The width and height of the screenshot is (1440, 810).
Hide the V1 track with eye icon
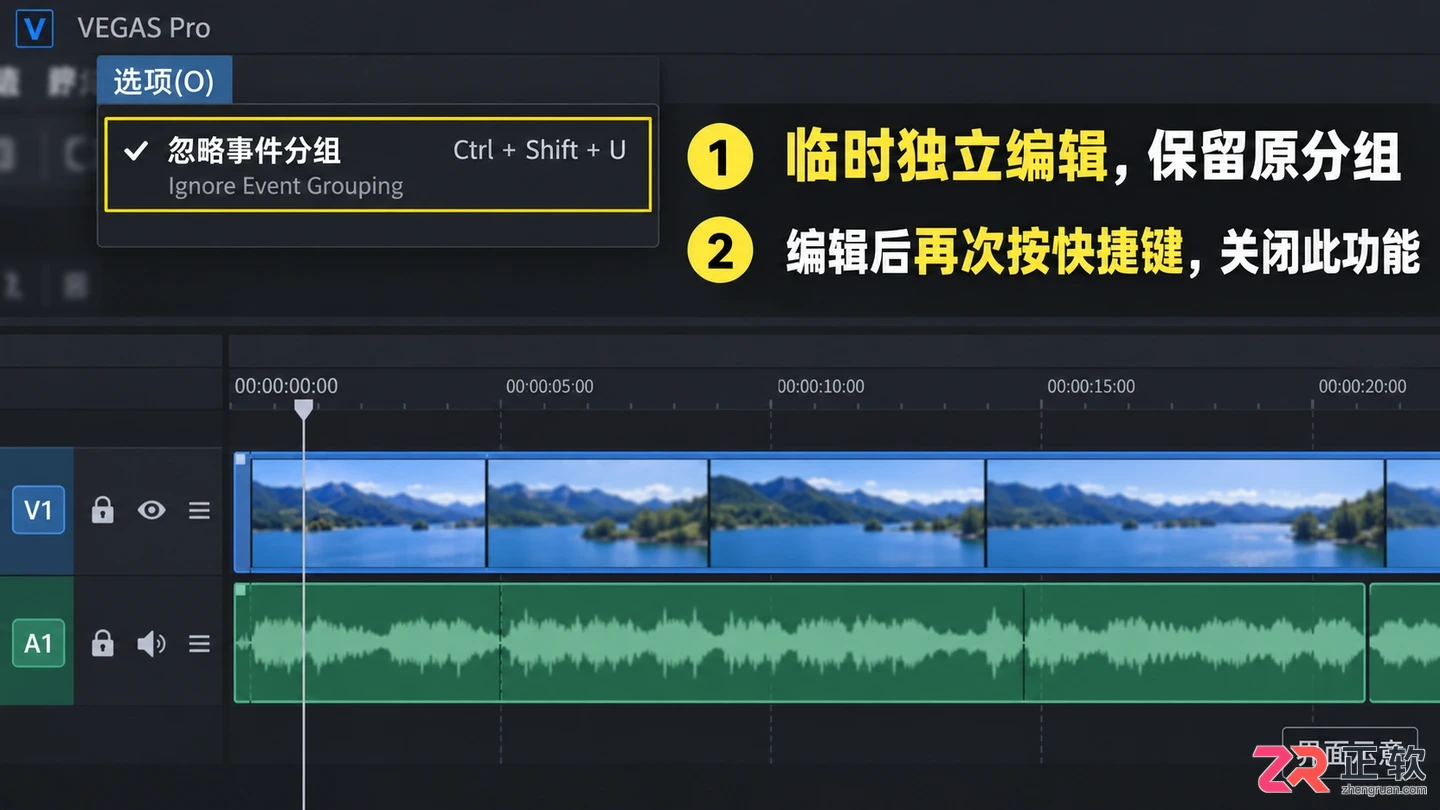pyautogui.click(x=152, y=510)
